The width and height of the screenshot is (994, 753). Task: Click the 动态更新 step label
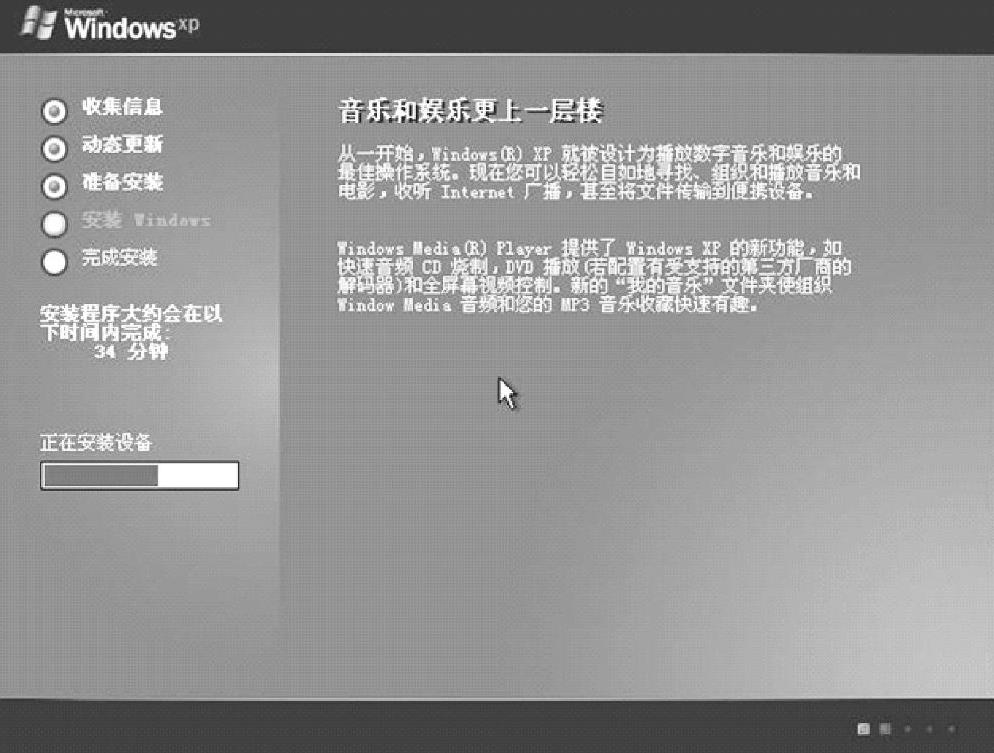[122, 145]
